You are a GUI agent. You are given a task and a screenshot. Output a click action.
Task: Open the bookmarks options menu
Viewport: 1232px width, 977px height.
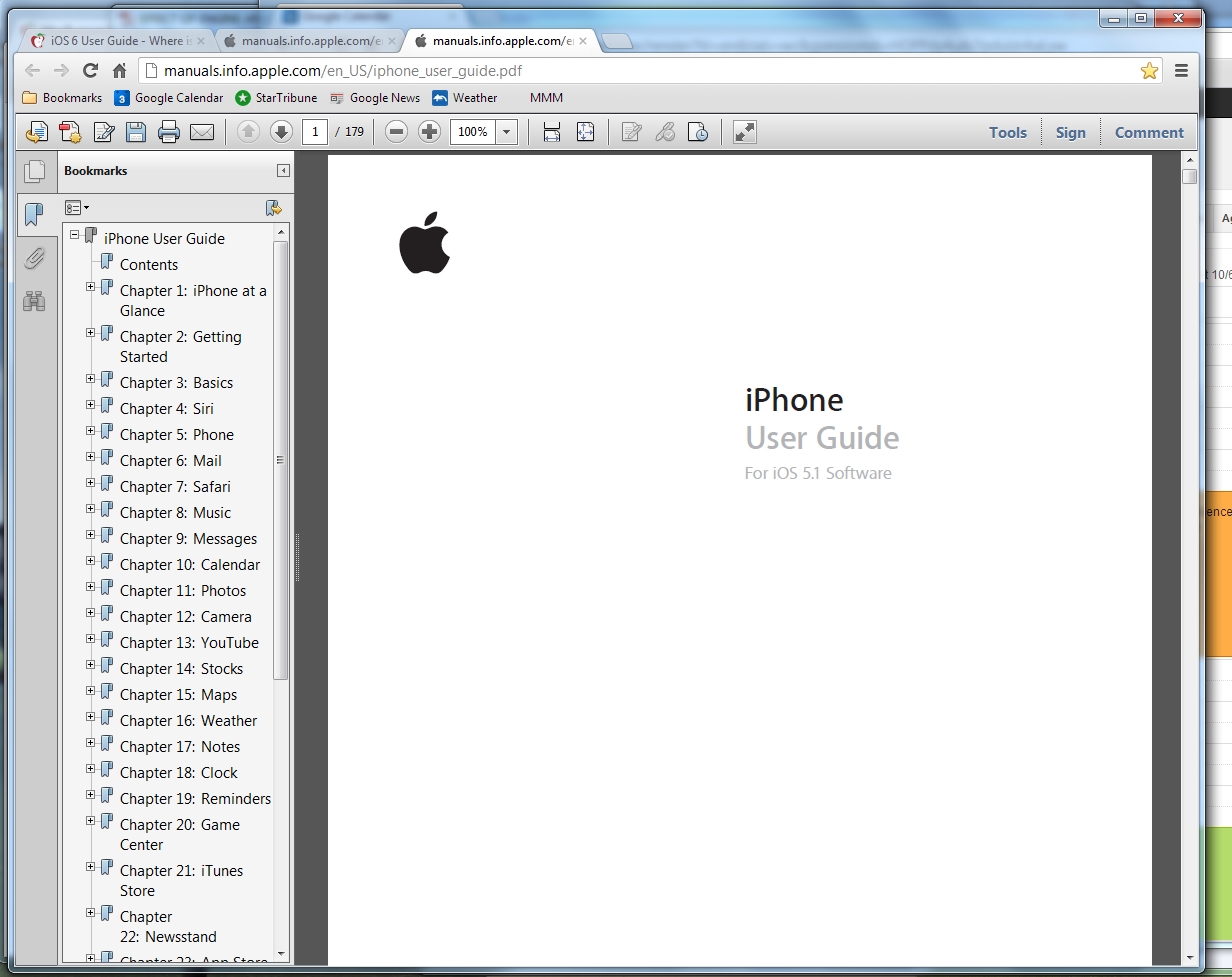77,208
